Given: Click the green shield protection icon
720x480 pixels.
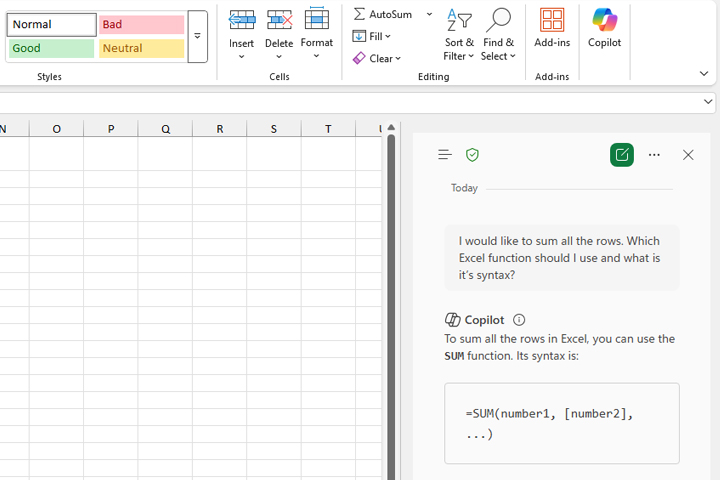Looking at the screenshot, I should point(472,155).
